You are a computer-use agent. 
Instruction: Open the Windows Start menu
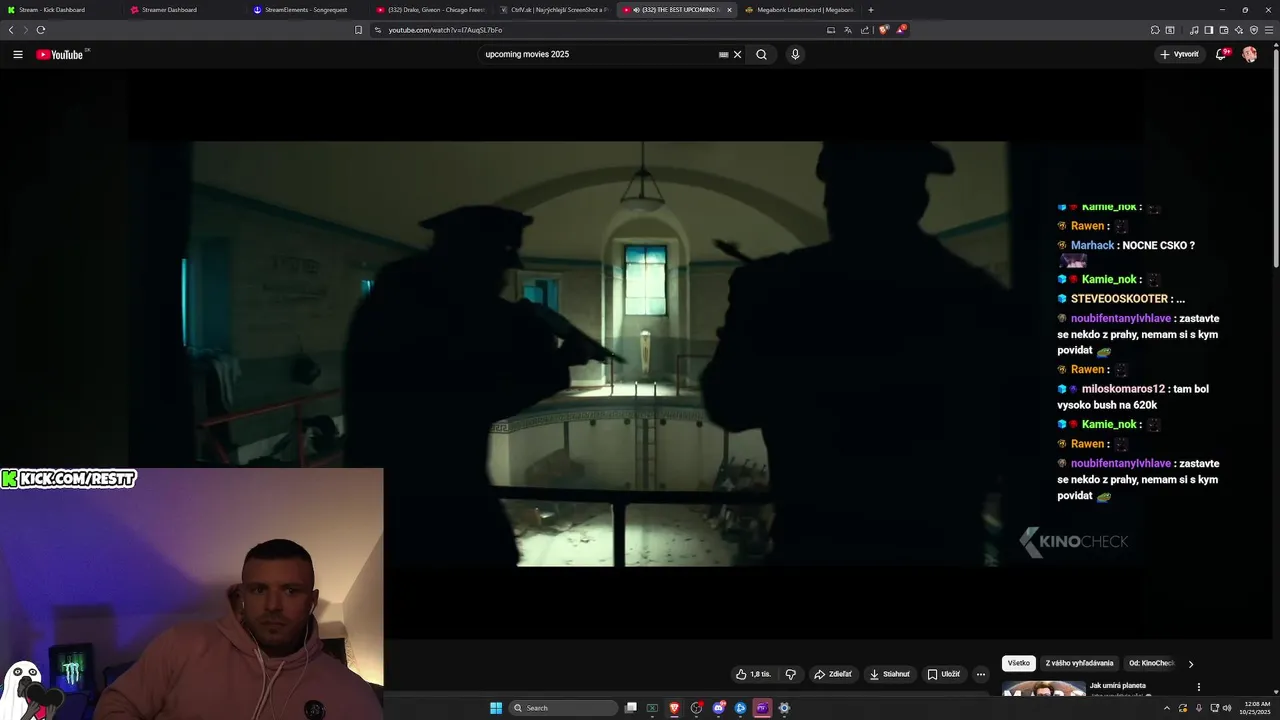point(496,708)
